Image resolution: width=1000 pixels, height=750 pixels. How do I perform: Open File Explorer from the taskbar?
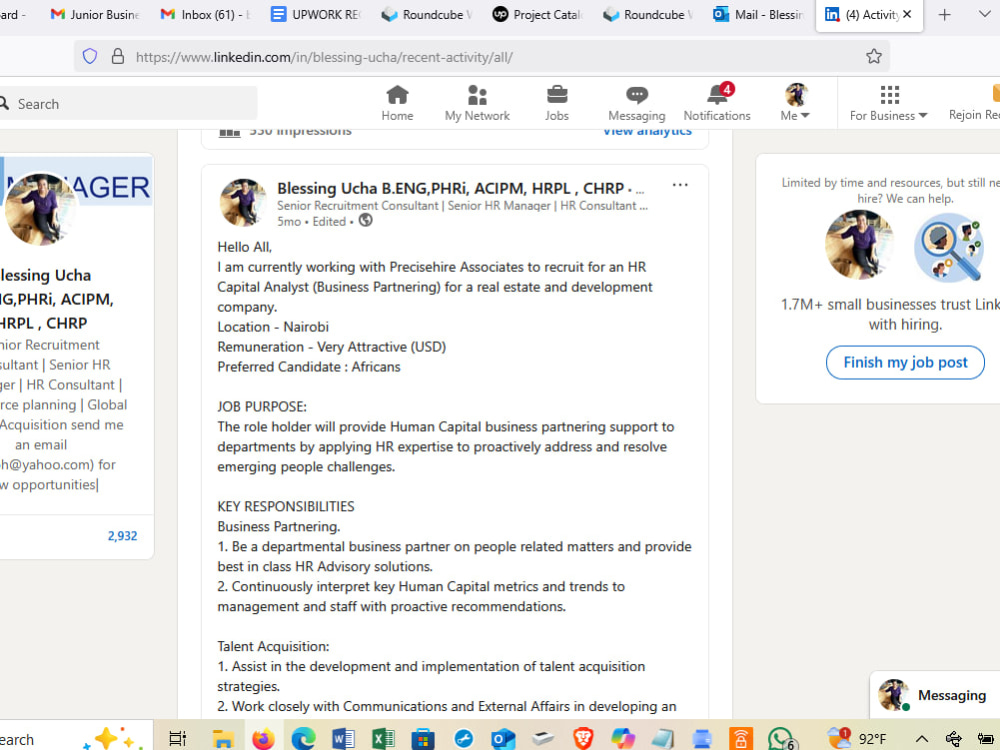point(223,739)
